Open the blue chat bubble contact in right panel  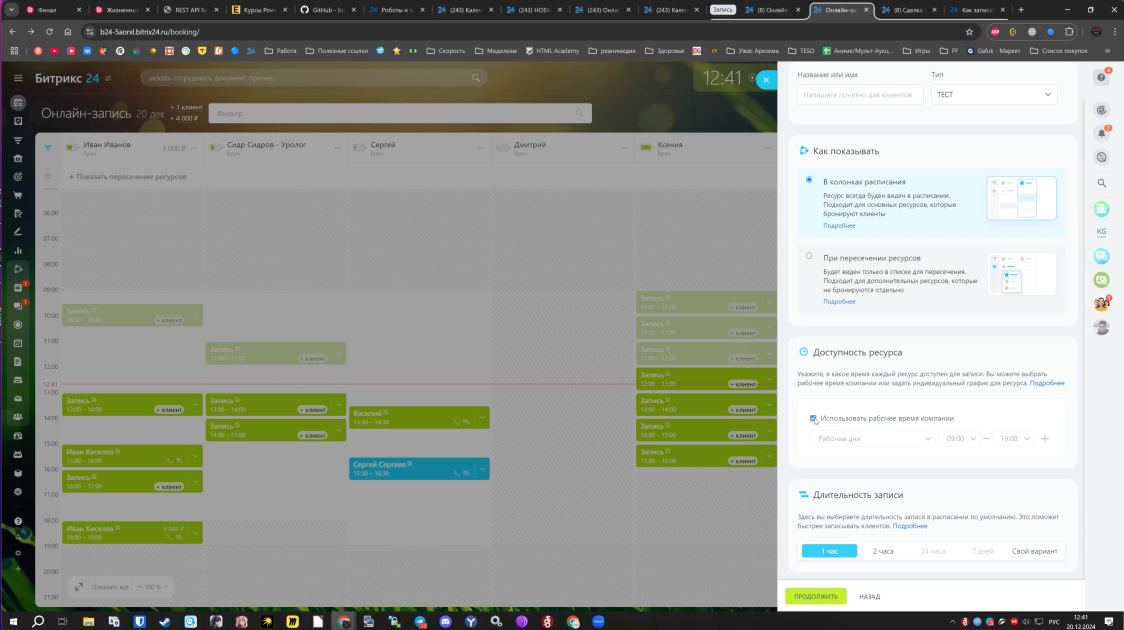click(x=1102, y=257)
